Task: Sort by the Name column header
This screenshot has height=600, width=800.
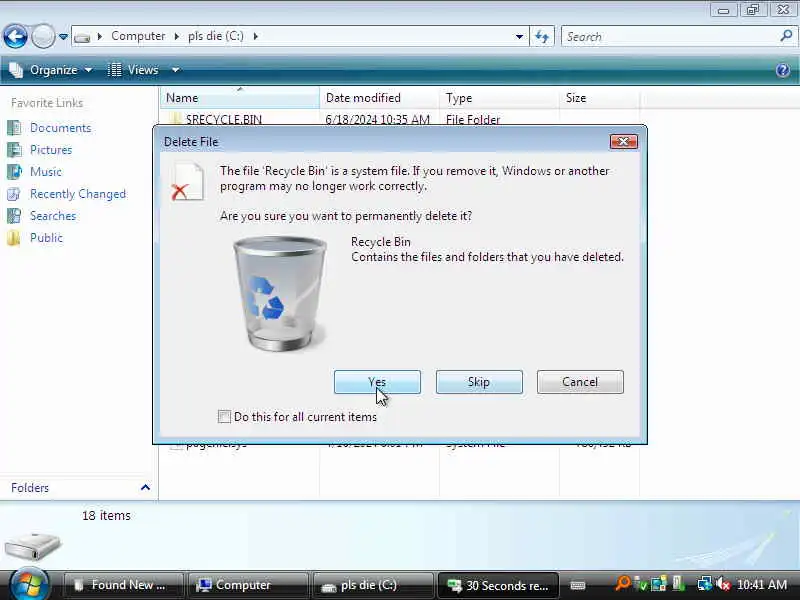Action: point(240,98)
